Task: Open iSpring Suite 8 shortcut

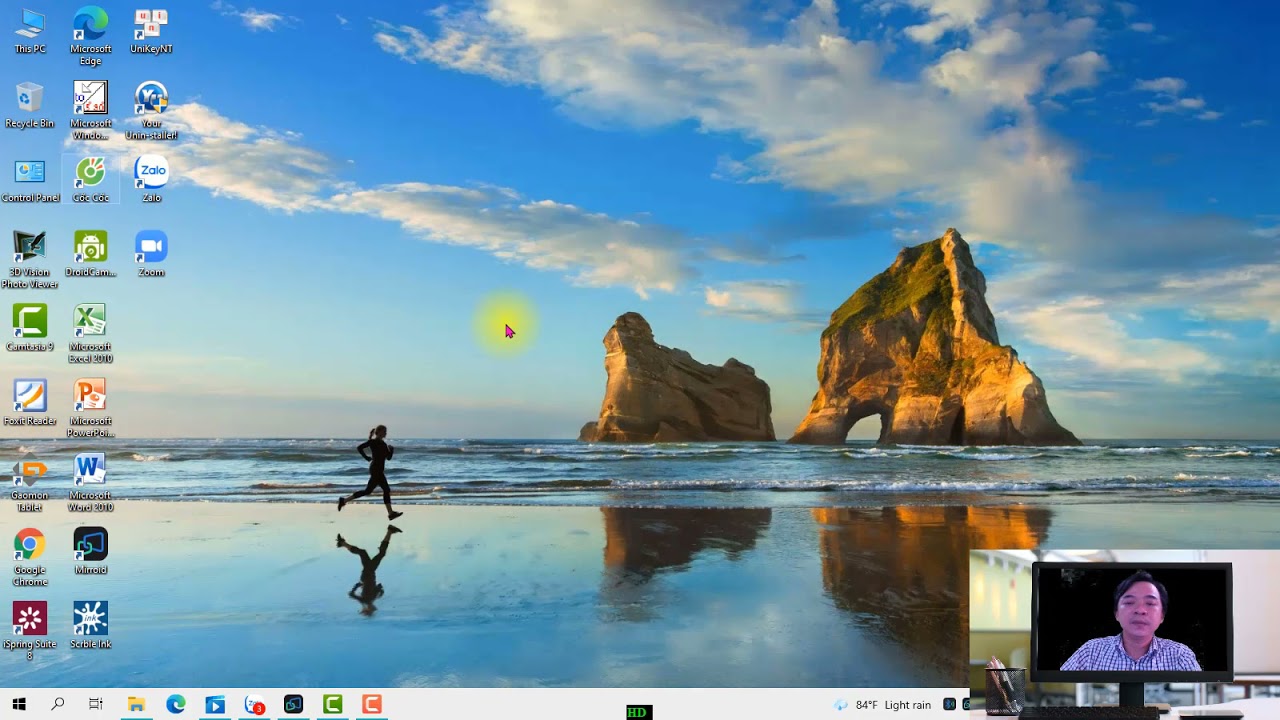Action: click(x=30, y=631)
